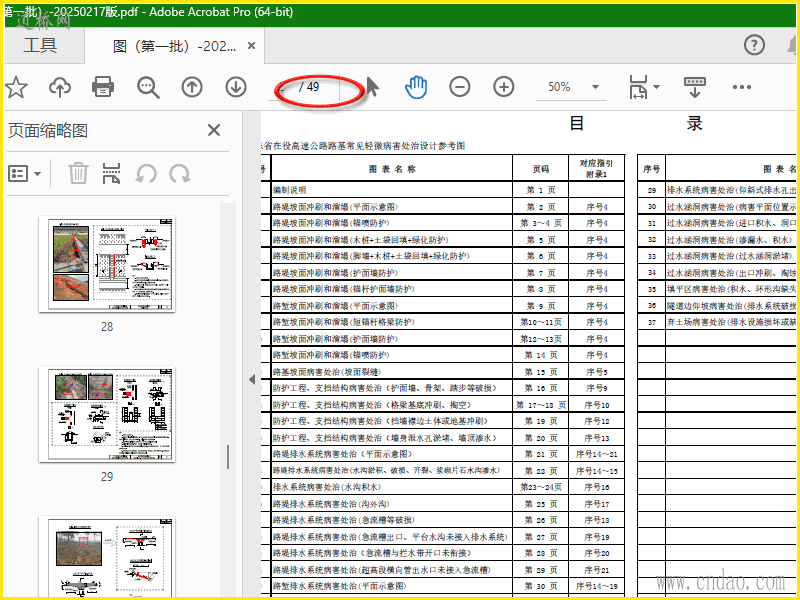Select page 29 thumbnail
Viewport: 800px width, 600px height.
(x=107, y=414)
